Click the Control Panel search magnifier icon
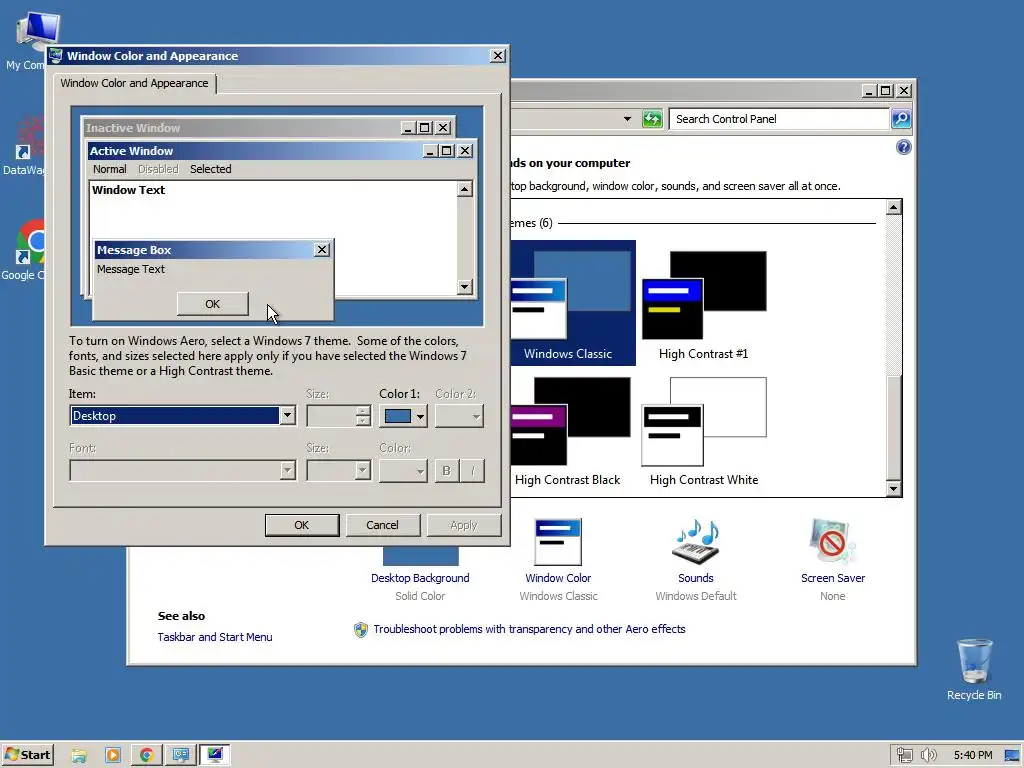The height and width of the screenshot is (768, 1024). 901,119
